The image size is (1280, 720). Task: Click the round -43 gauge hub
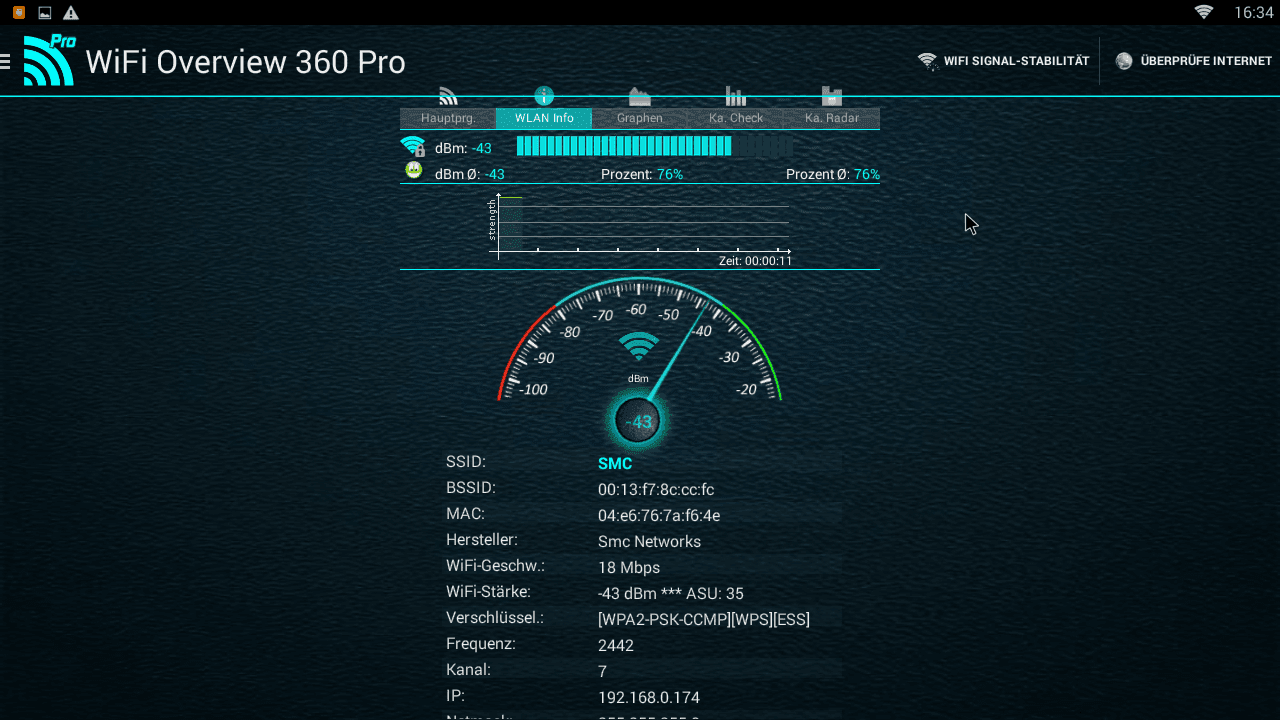[x=638, y=421]
